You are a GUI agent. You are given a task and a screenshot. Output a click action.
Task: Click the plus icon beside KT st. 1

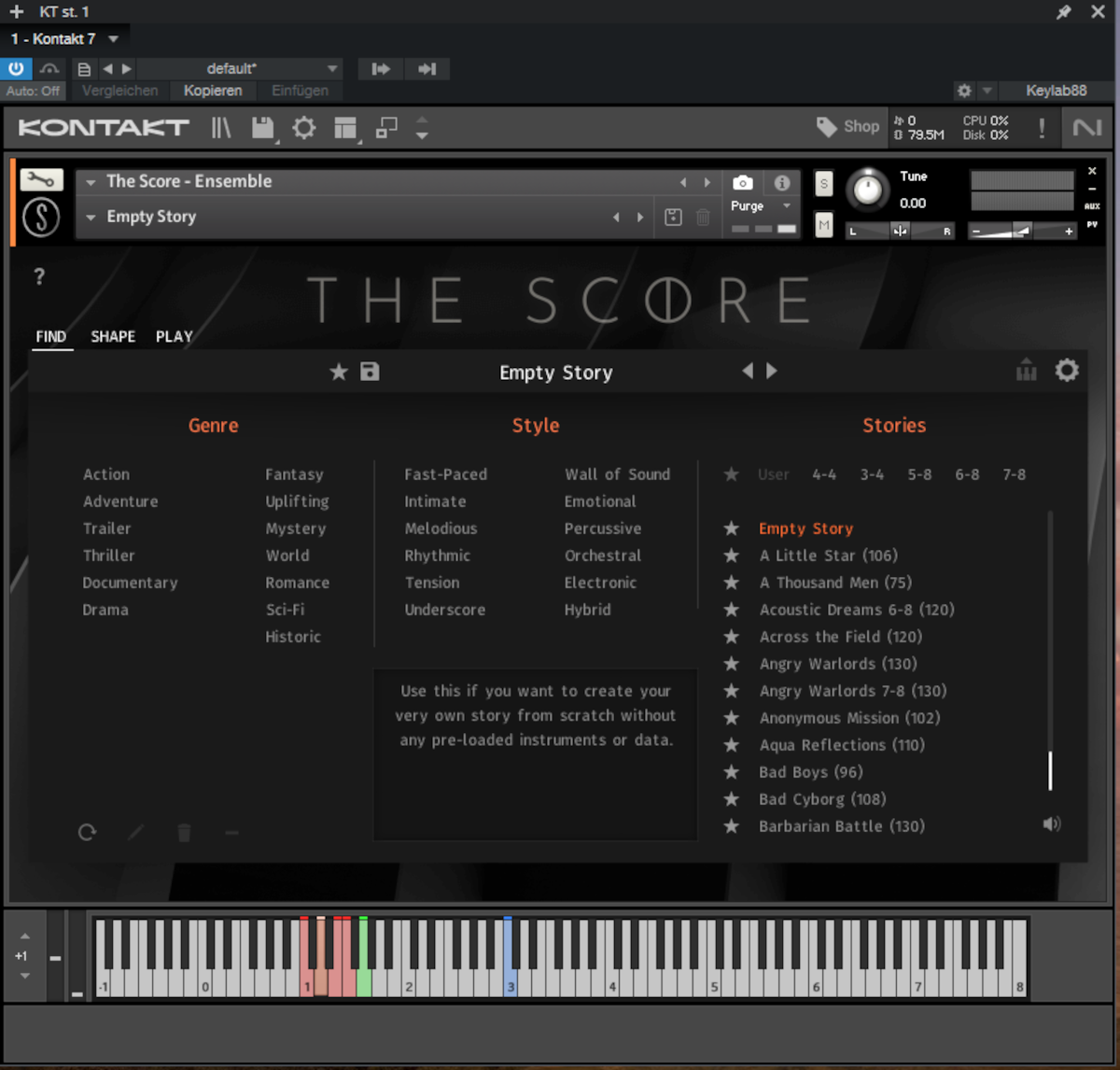click(x=16, y=12)
